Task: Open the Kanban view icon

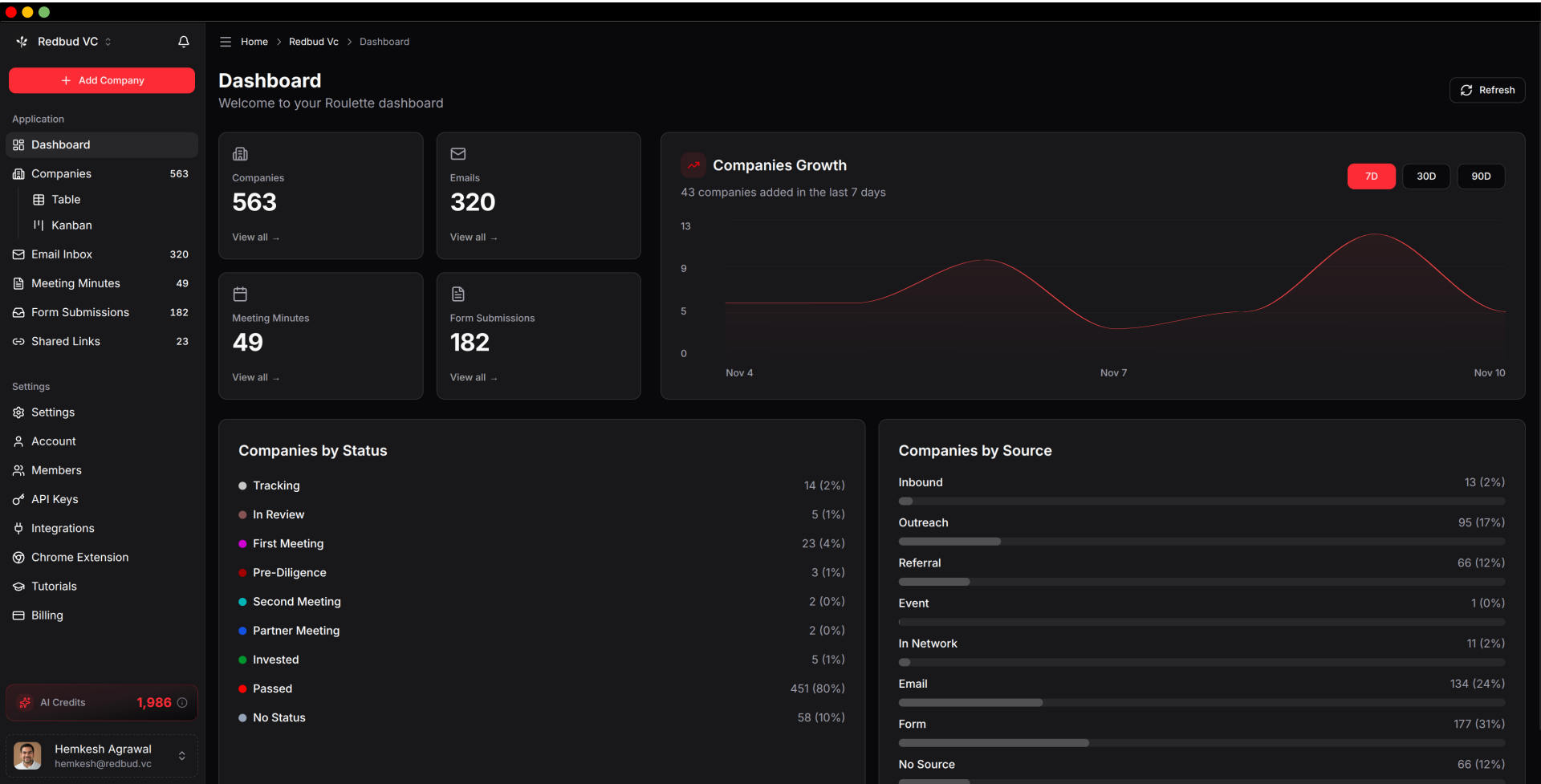Action: tap(37, 225)
